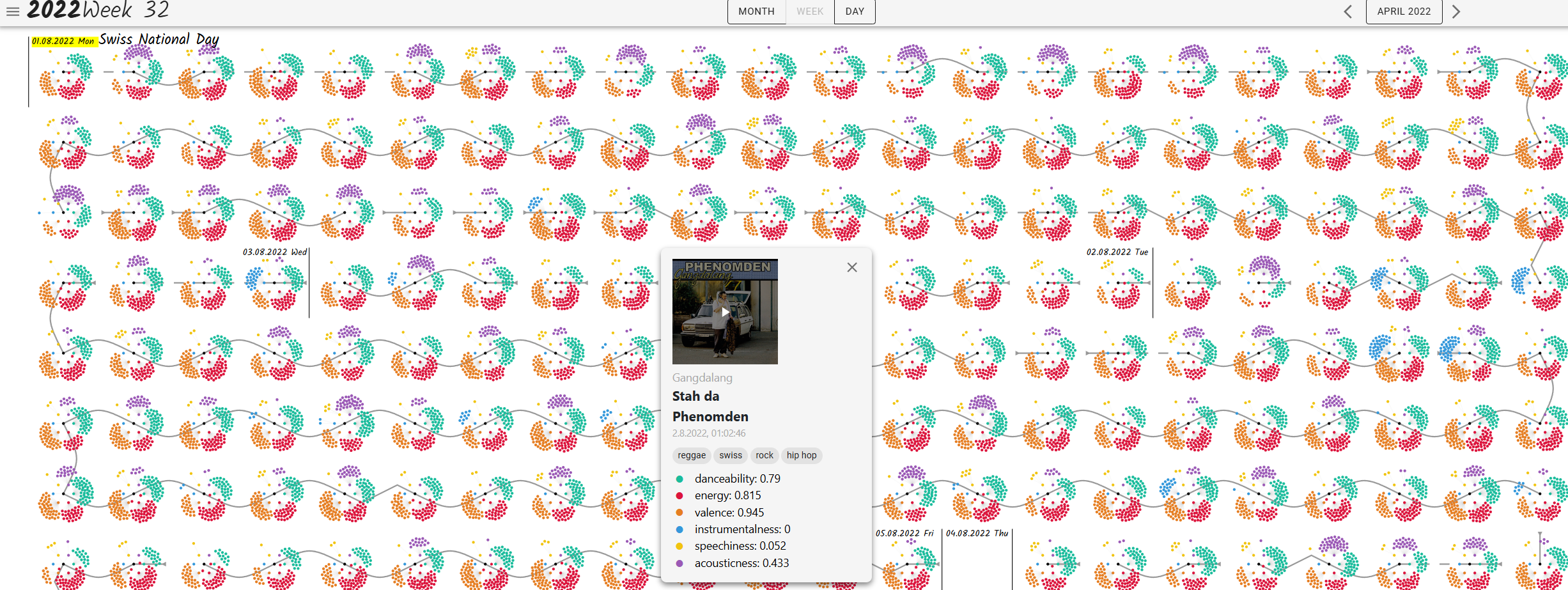Click the timestamp 2.8.2022, 01:02:46

(709, 433)
